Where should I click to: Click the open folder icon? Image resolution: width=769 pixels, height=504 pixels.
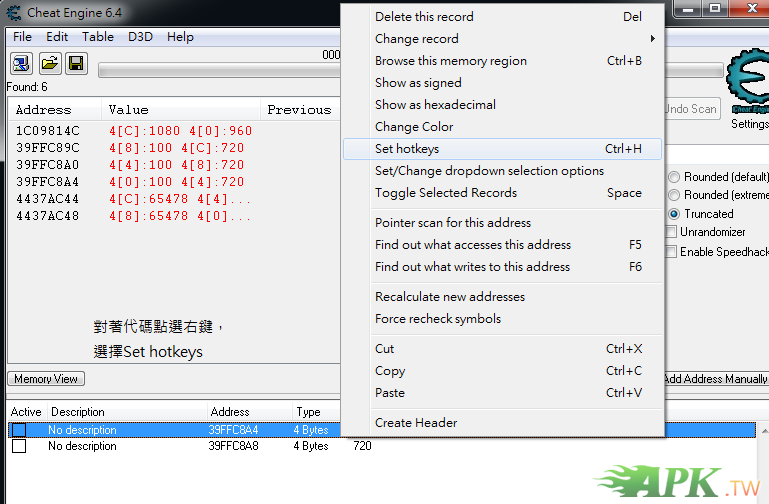point(49,64)
